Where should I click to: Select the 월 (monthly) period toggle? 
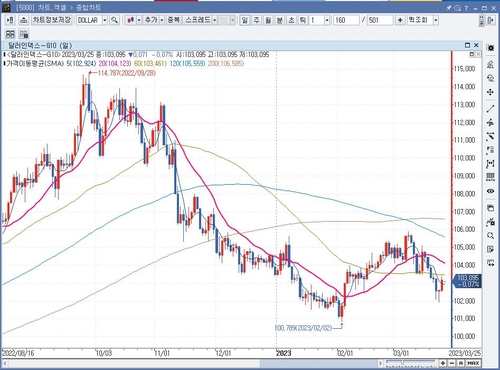point(268,20)
